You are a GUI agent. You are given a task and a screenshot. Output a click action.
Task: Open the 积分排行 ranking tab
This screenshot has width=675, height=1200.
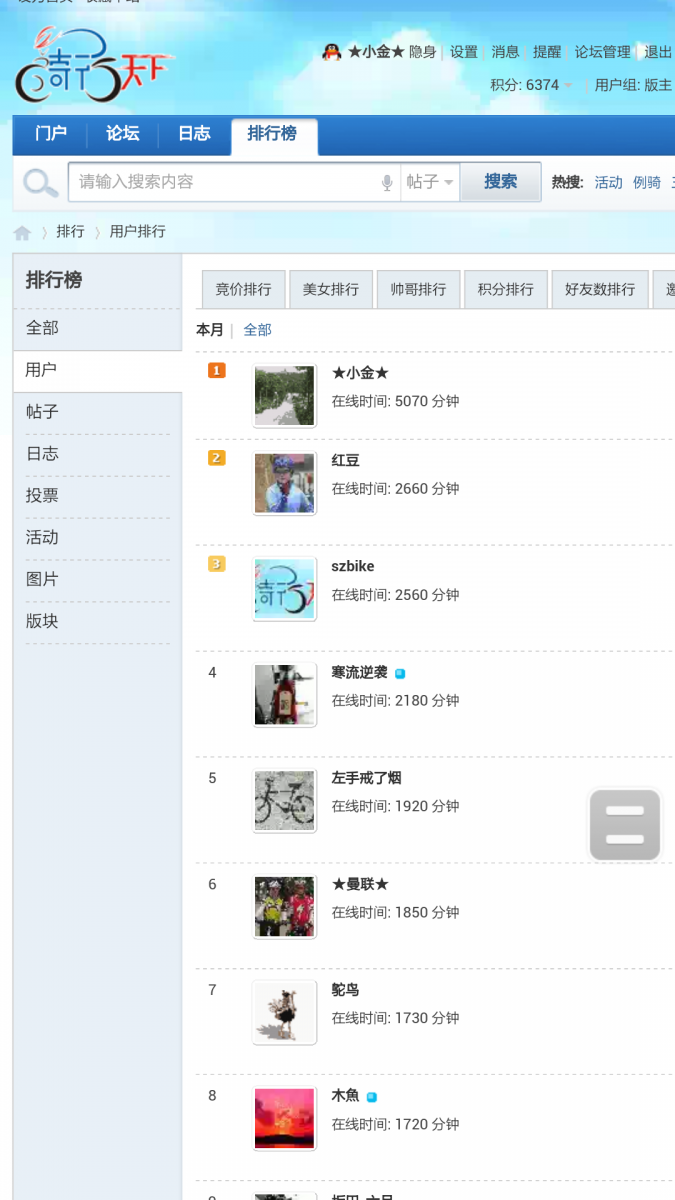pyautogui.click(x=506, y=289)
